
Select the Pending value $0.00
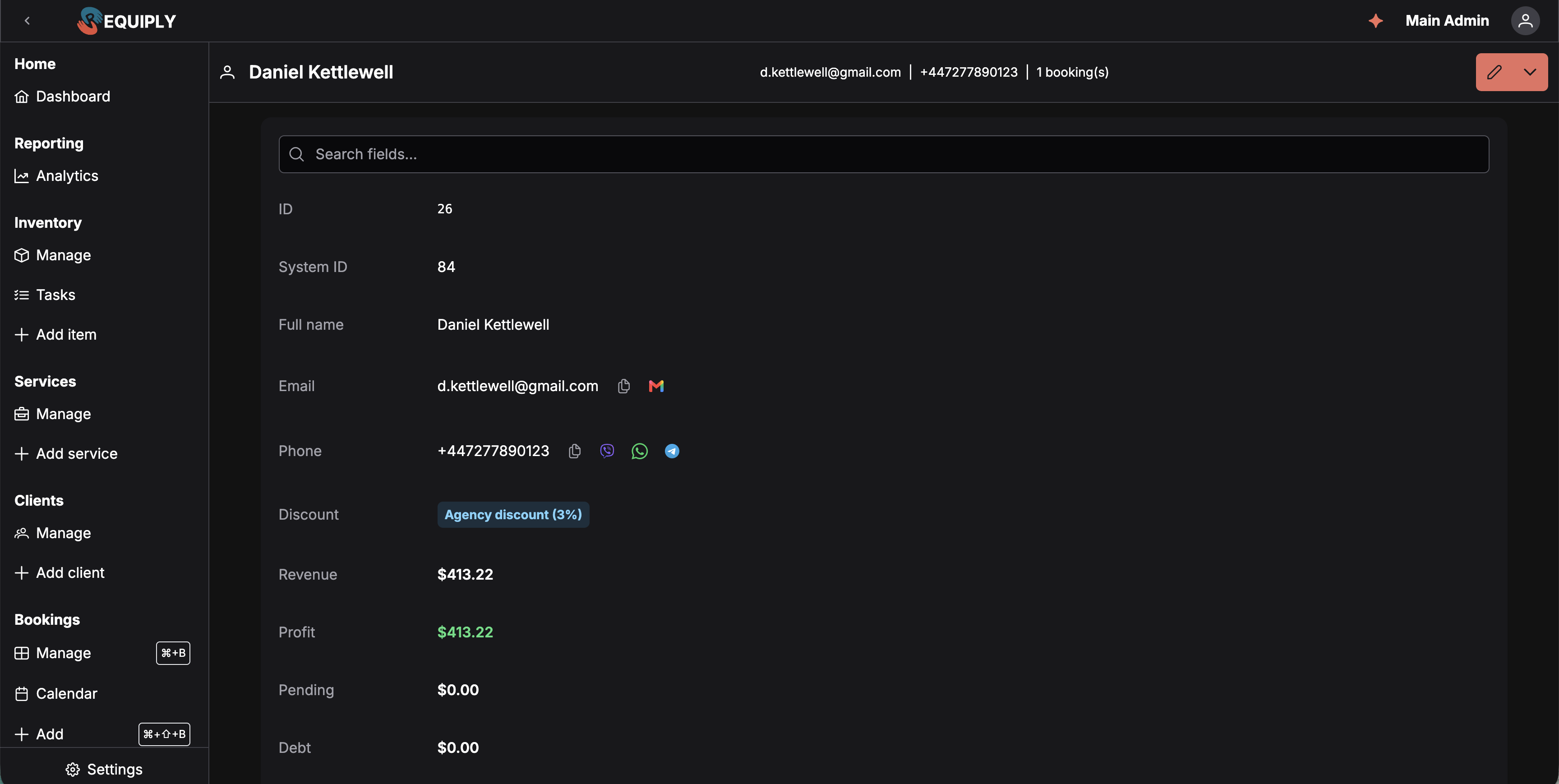[x=458, y=690]
